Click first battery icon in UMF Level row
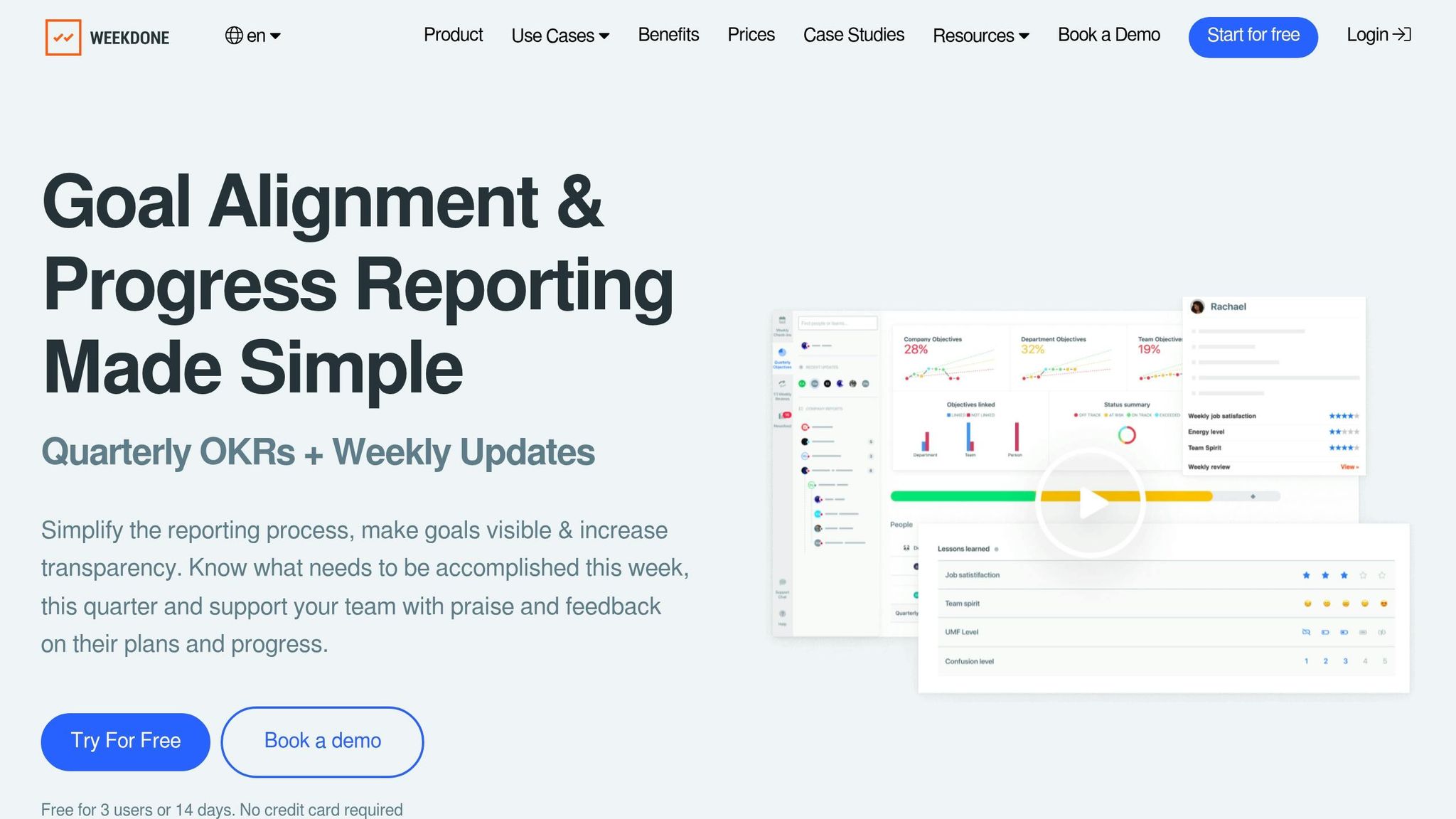 [x=1306, y=632]
